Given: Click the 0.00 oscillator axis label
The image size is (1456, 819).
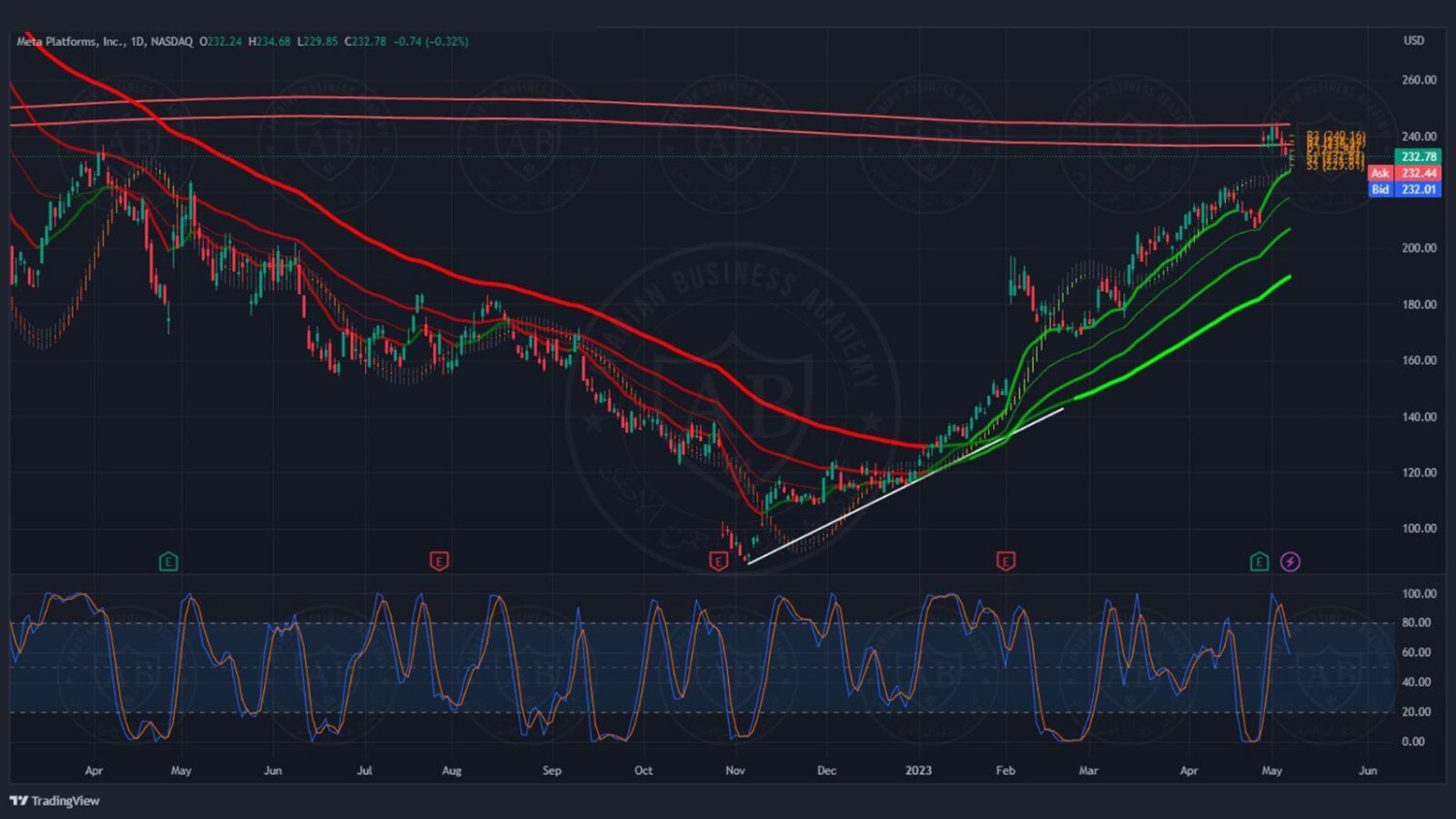Looking at the screenshot, I should pyautogui.click(x=1413, y=741).
